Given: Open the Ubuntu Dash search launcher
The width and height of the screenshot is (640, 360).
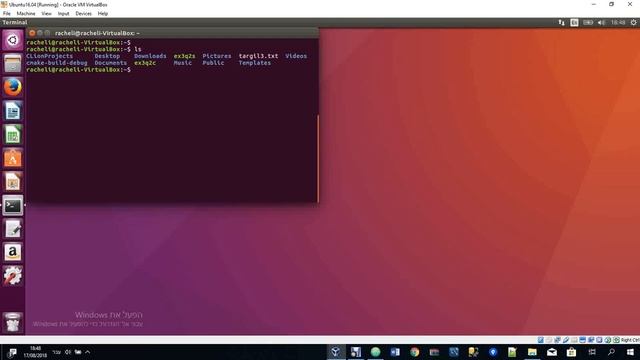Looking at the screenshot, I should (x=13, y=40).
